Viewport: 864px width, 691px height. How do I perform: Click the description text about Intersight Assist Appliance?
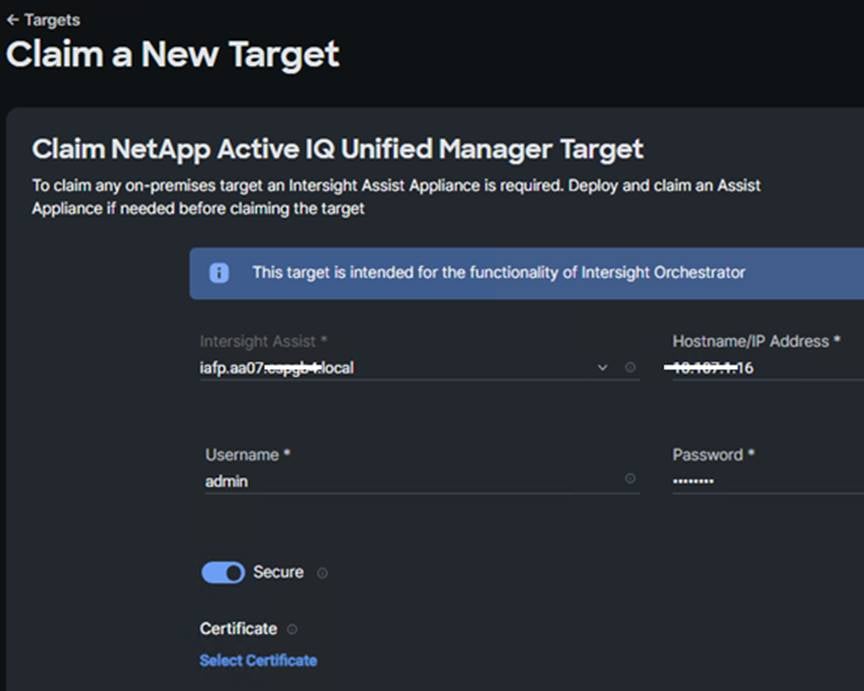point(396,197)
